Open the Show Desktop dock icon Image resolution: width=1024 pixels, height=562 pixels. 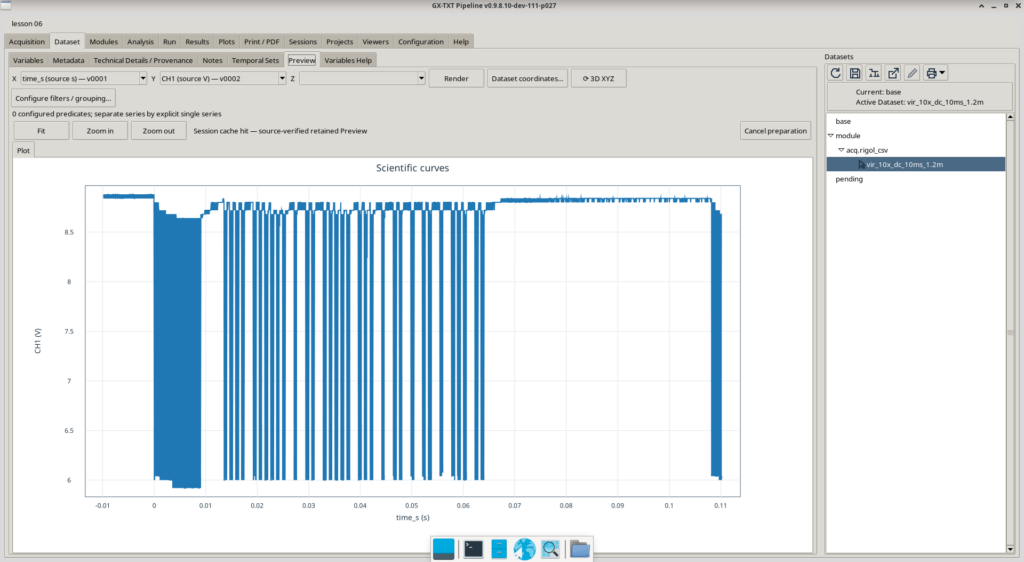click(x=443, y=549)
